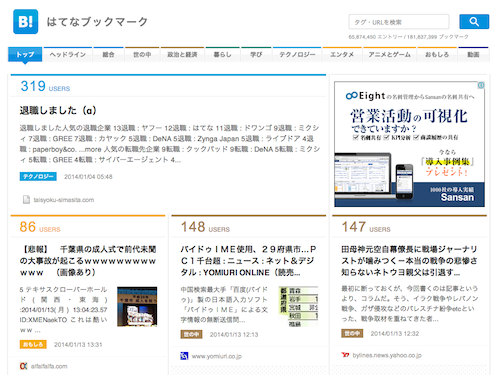Click the 成人式 article thumbnail image

(x=137, y=307)
